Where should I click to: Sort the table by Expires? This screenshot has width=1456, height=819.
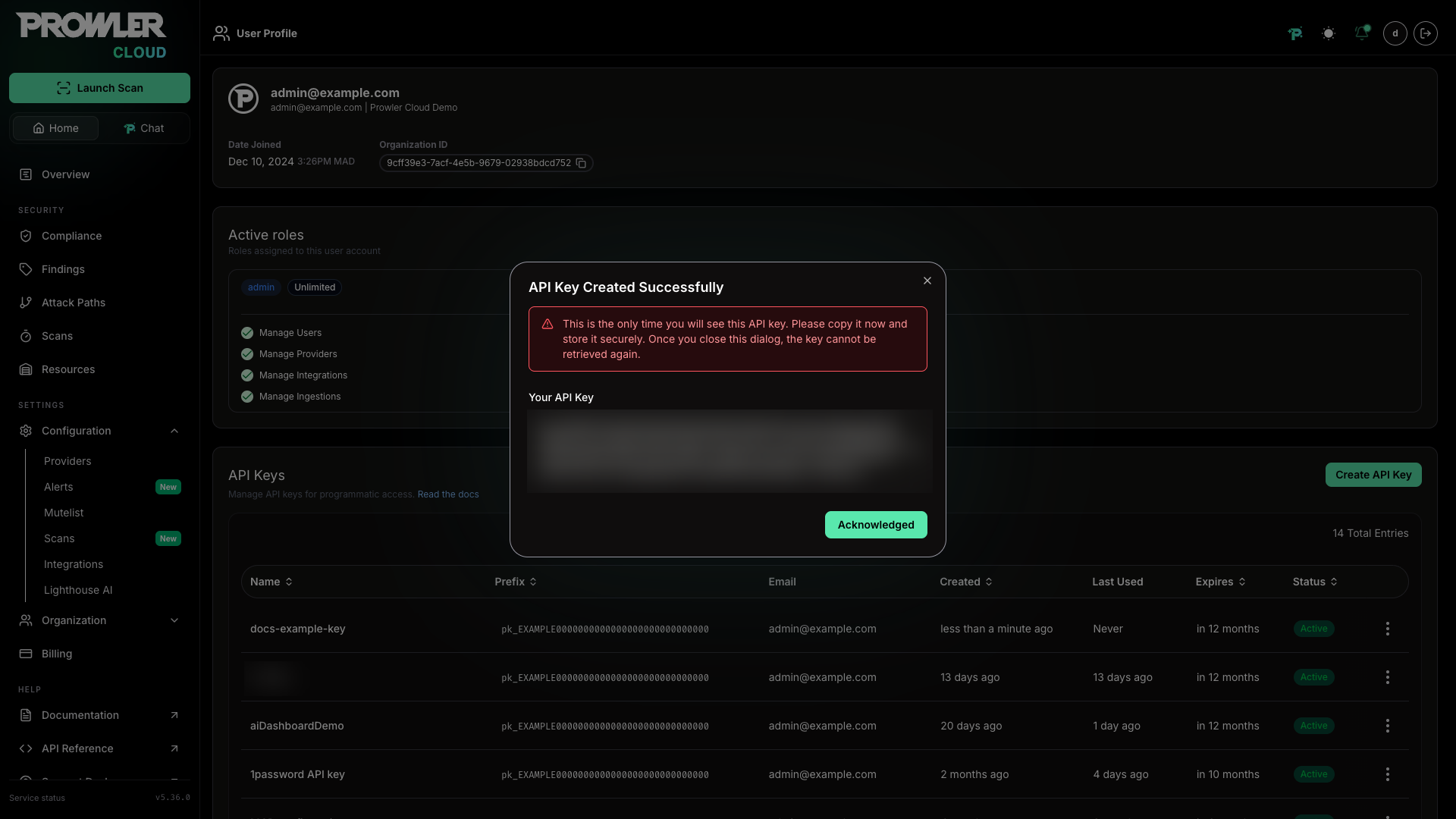tap(1221, 582)
